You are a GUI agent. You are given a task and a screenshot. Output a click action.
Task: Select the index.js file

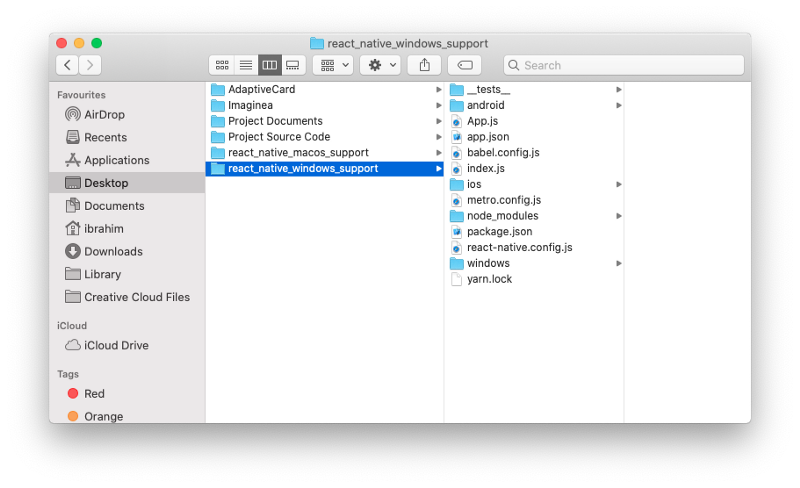(534, 168)
